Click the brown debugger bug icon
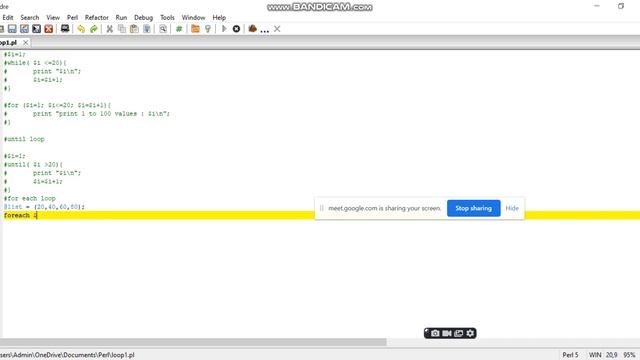Screen dimensions: 640x360 pos(253,29)
